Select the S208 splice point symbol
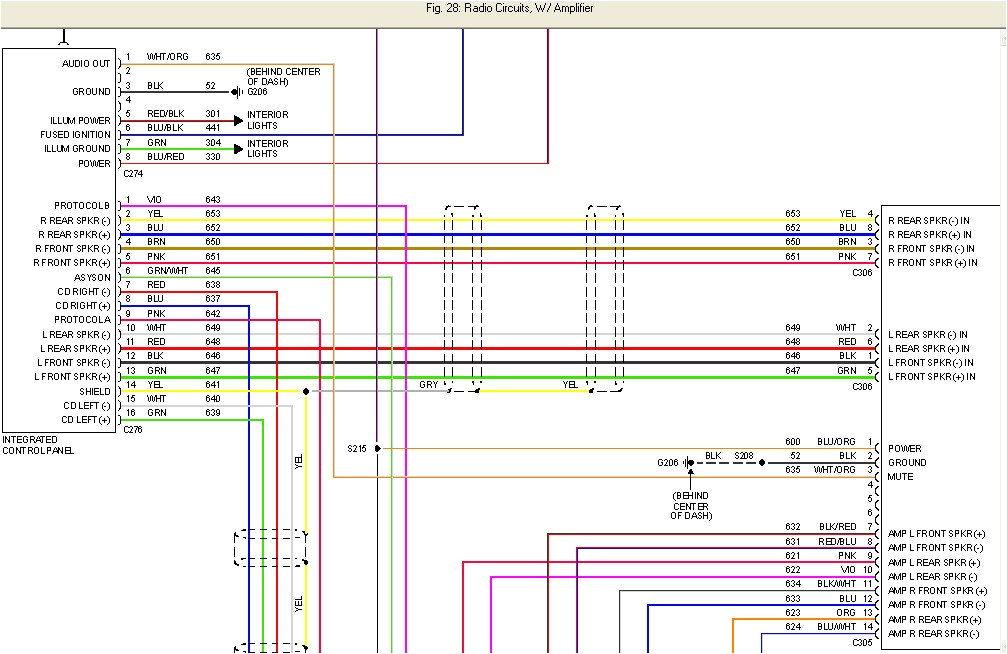This screenshot has width=1007, height=654. [761, 462]
